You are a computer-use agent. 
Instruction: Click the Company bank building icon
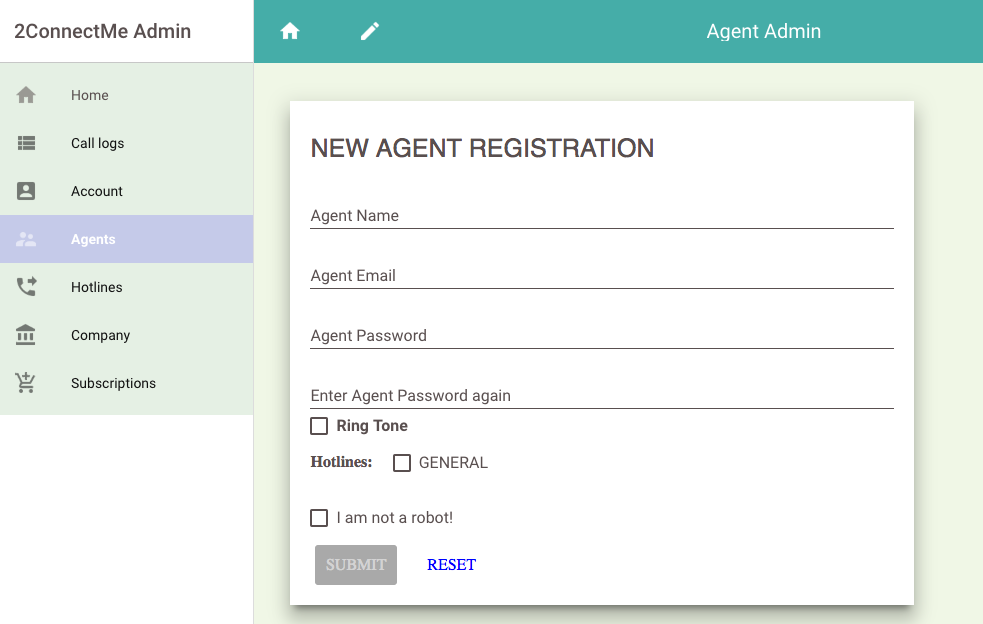(x=27, y=335)
